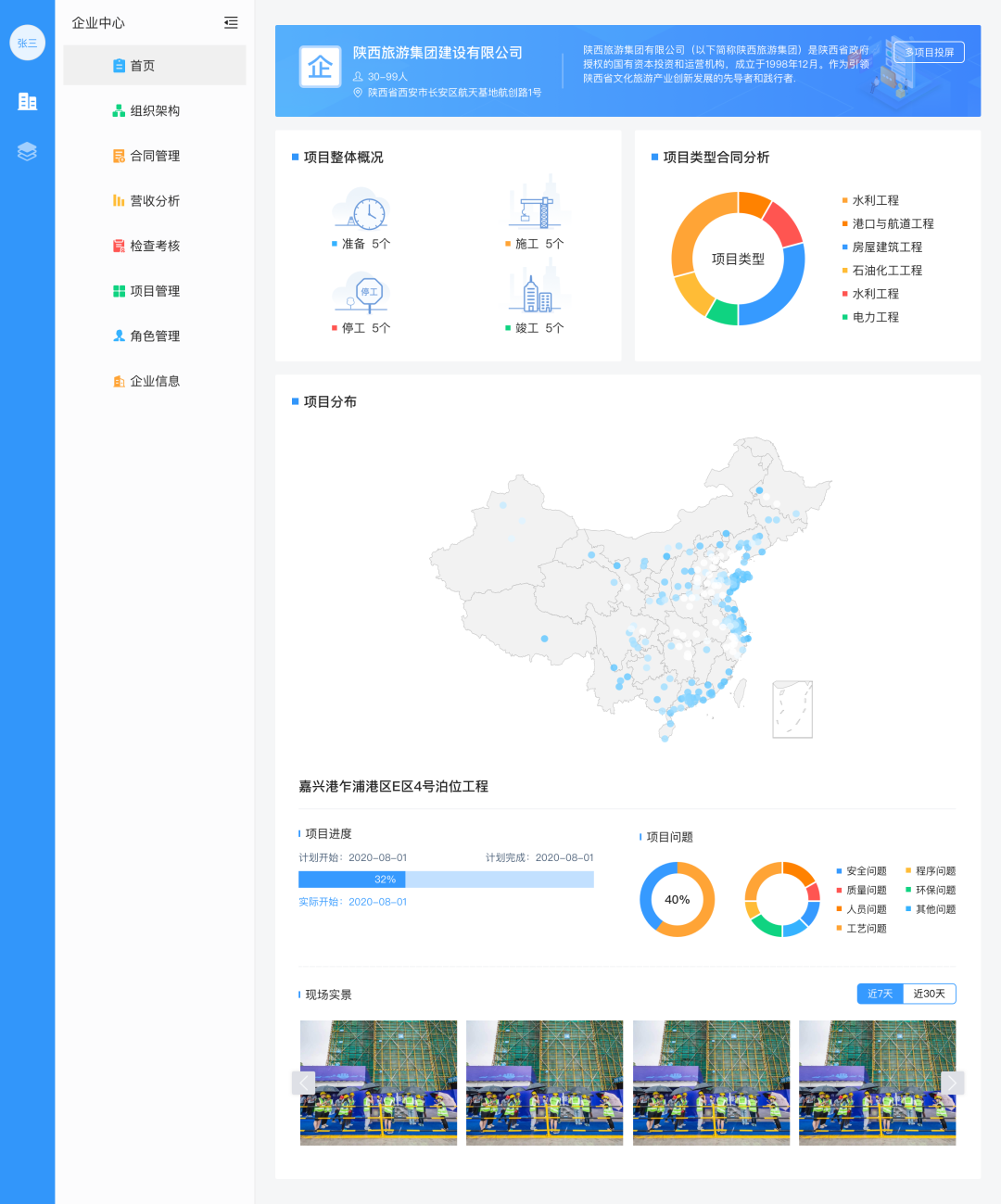Select 人员问题 legend item
This screenshot has width=1001, height=1204.
click(x=861, y=909)
